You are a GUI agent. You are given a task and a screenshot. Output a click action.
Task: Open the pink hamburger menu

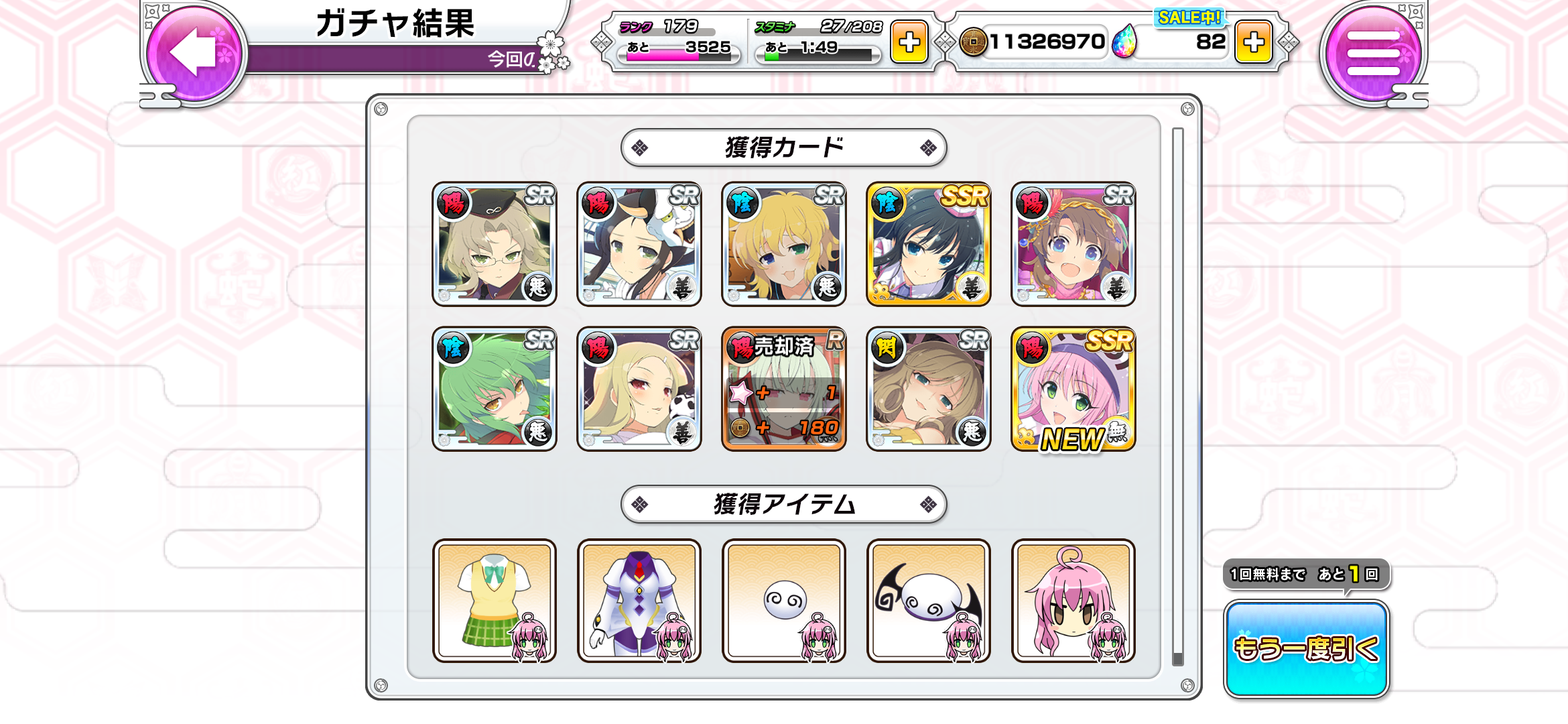[x=1373, y=52]
